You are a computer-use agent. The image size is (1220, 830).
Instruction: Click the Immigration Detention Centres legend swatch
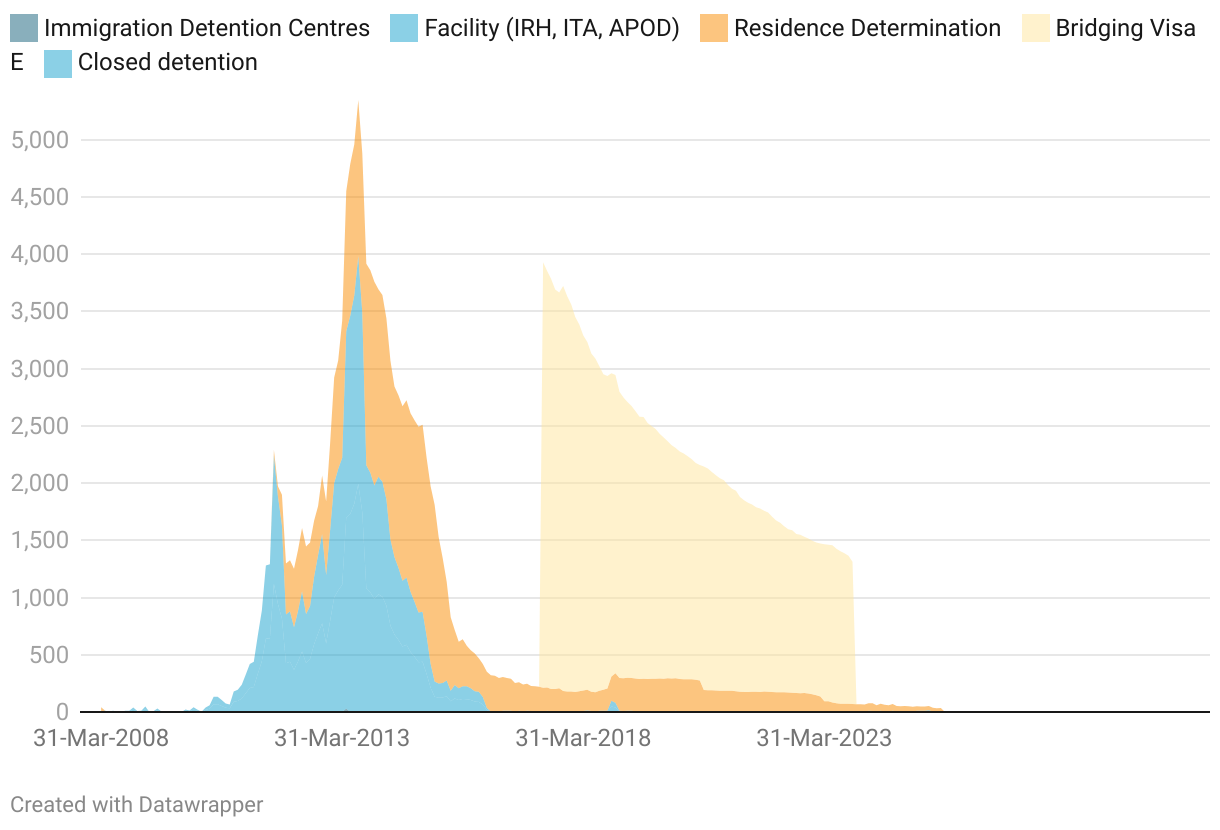[24, 28]
